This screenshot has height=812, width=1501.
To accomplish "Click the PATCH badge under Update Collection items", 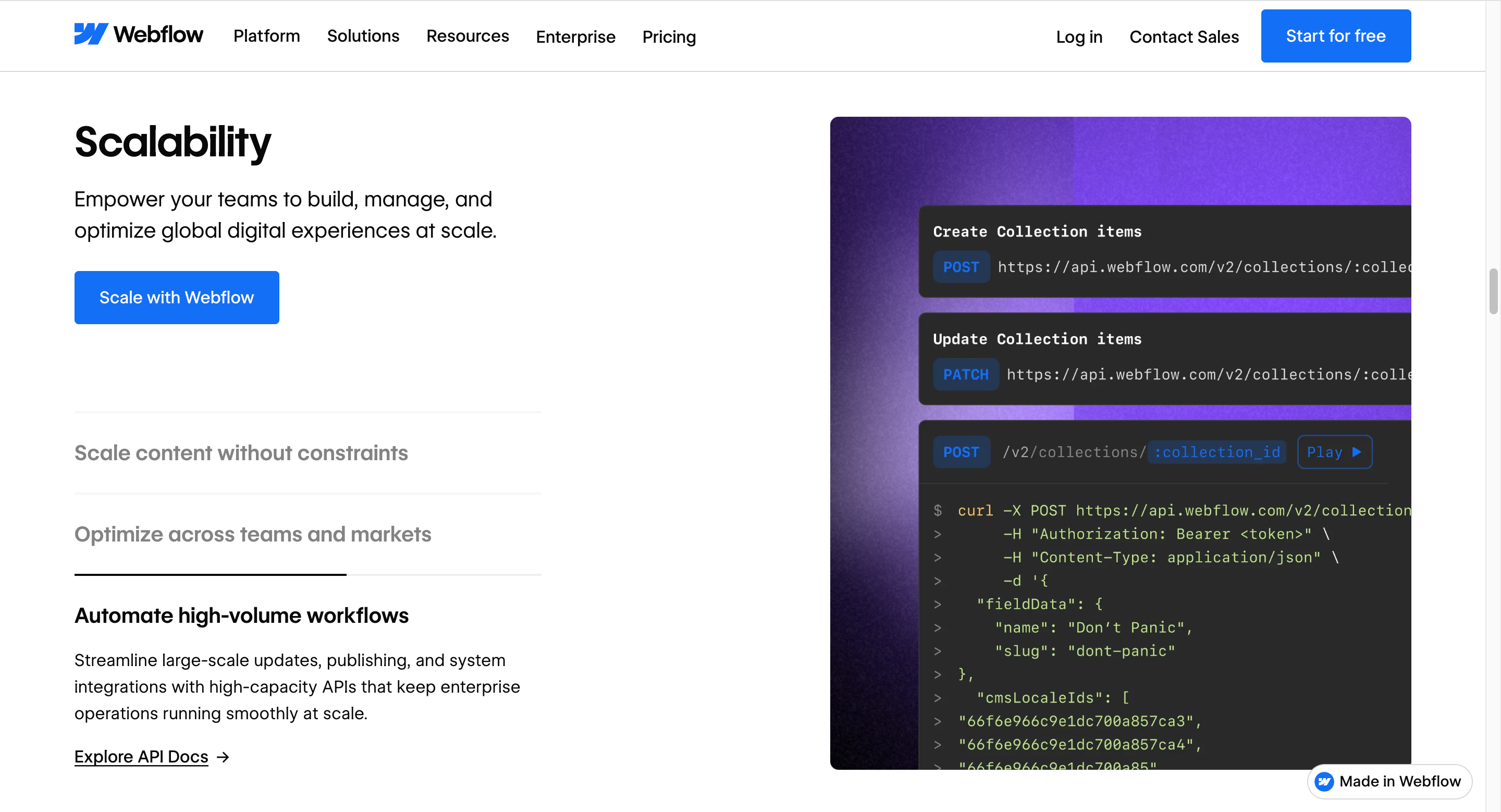I will [x=966, y=374].
